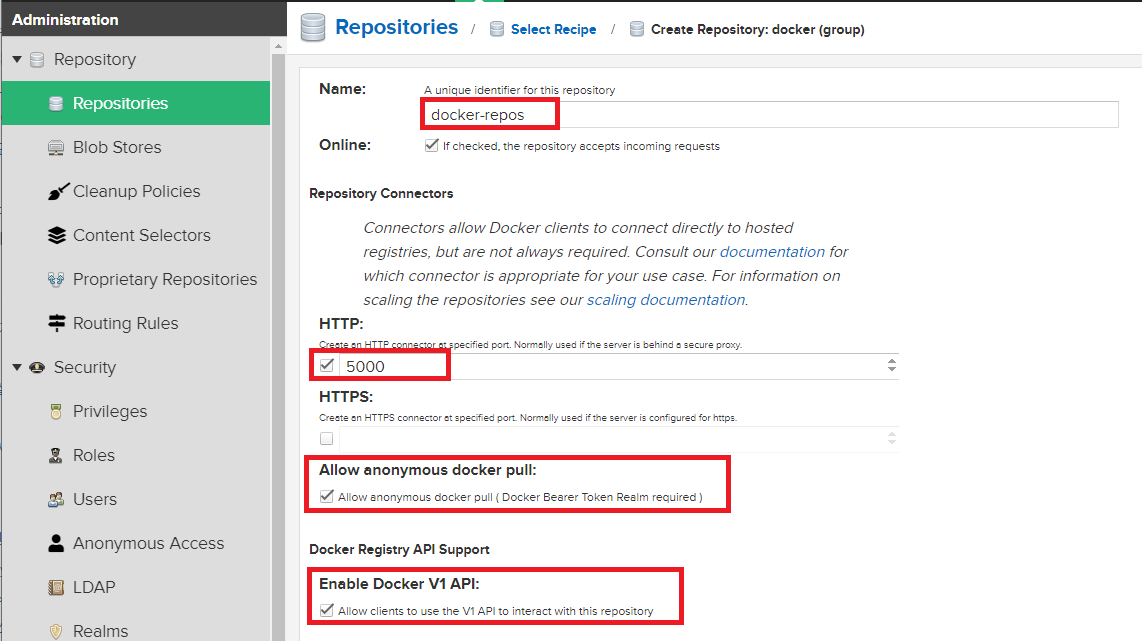The width and height of the screenshot is (1142, 641).
Task: Click the Docker Registry API Support heading
Action: coord(399,549)
